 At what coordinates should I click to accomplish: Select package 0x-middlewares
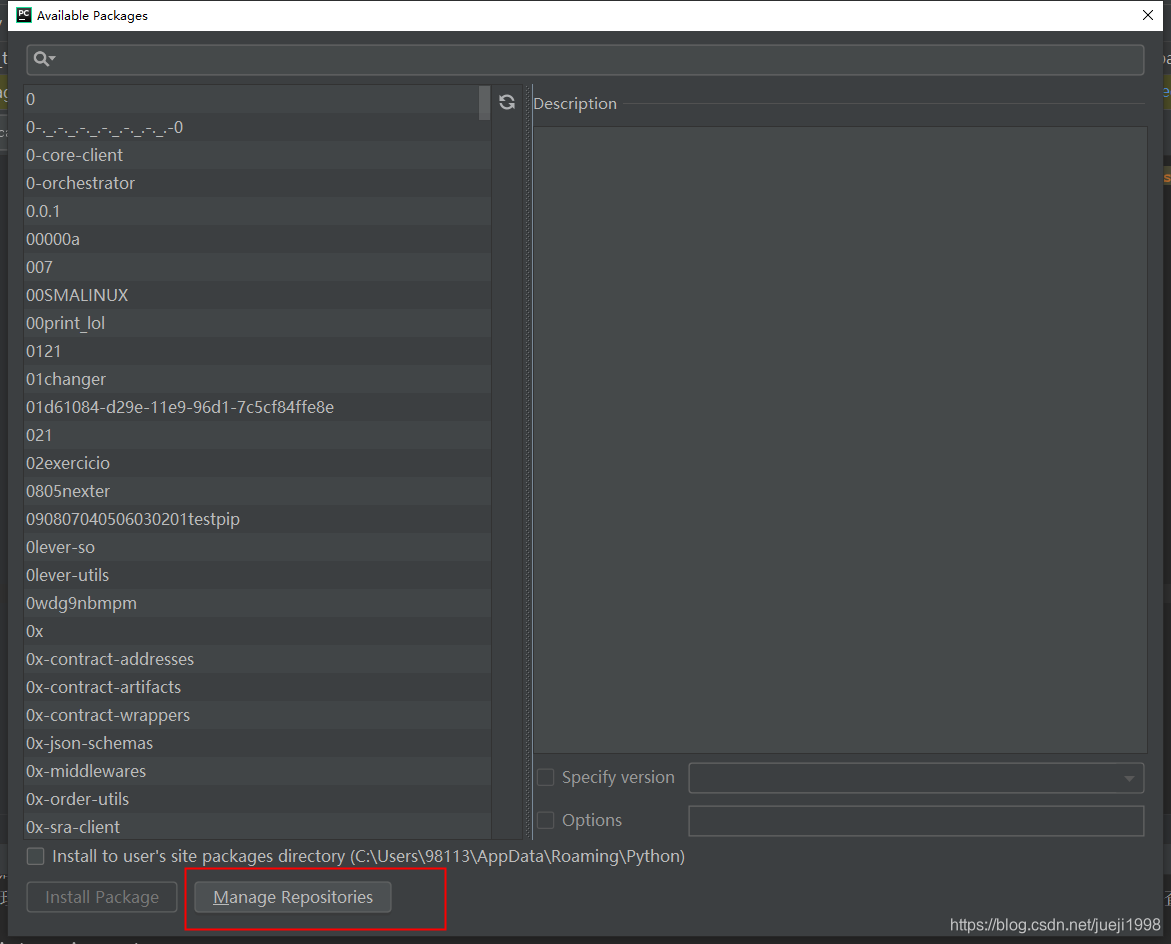pos(258,771)
